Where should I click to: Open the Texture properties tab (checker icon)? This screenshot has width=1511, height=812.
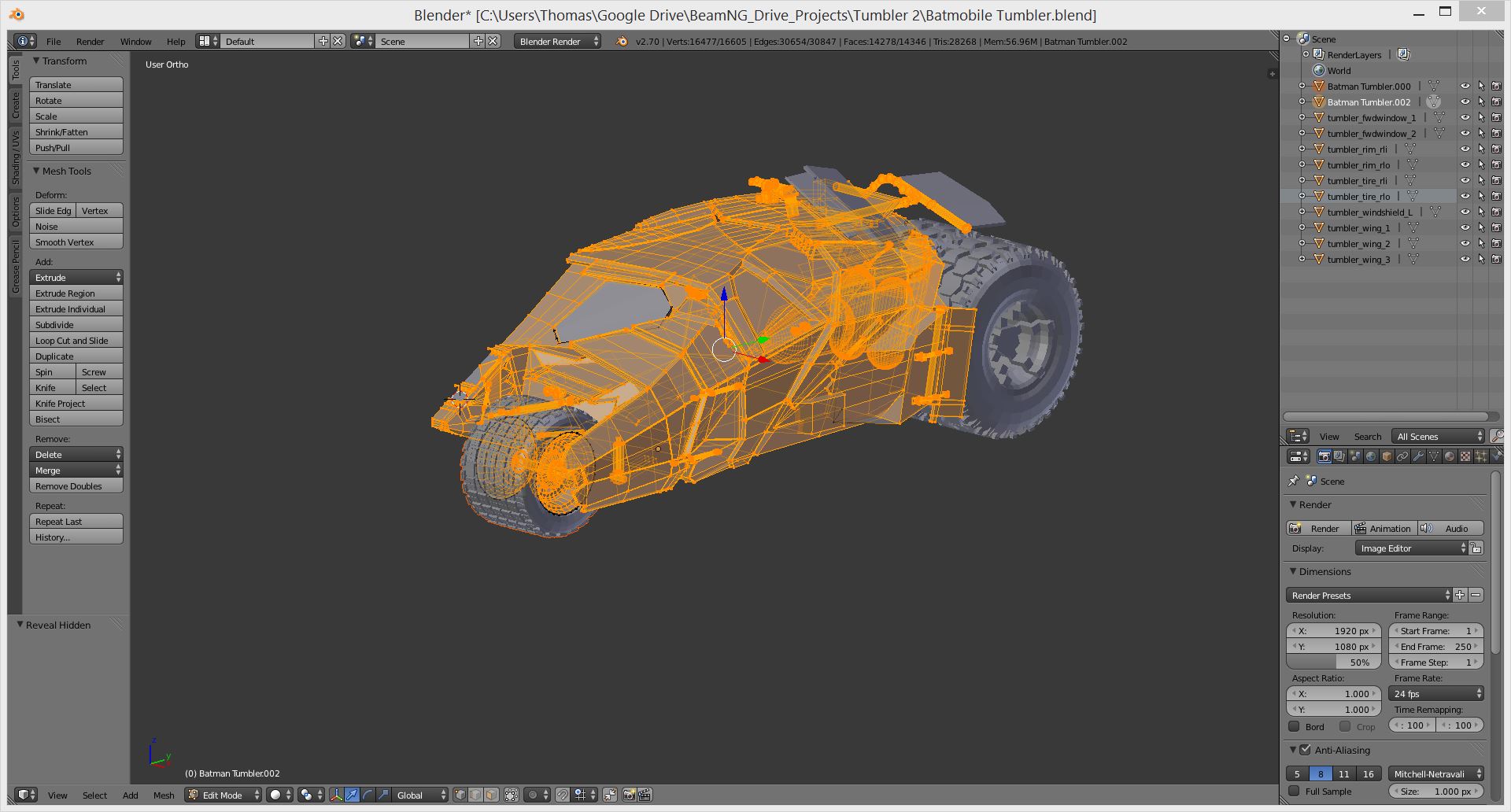click(x=1465, y=456)
